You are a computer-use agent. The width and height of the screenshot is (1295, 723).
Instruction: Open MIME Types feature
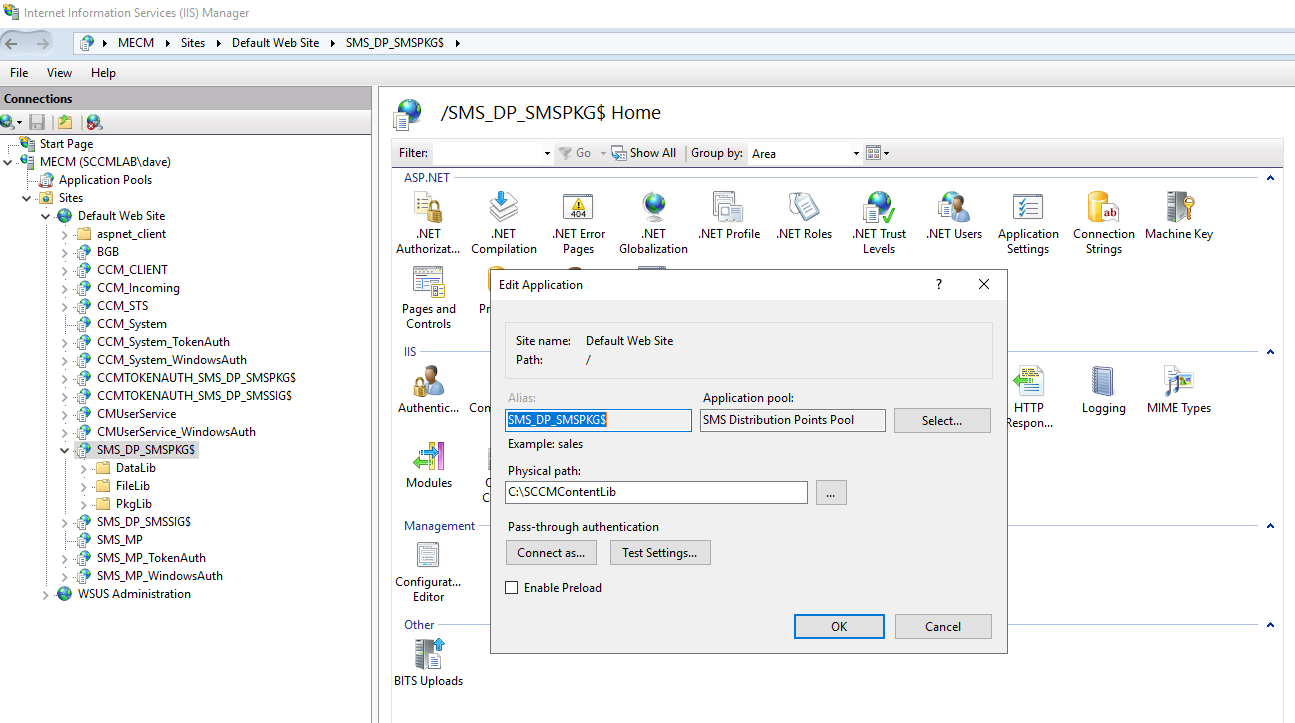coord(1179,390)
